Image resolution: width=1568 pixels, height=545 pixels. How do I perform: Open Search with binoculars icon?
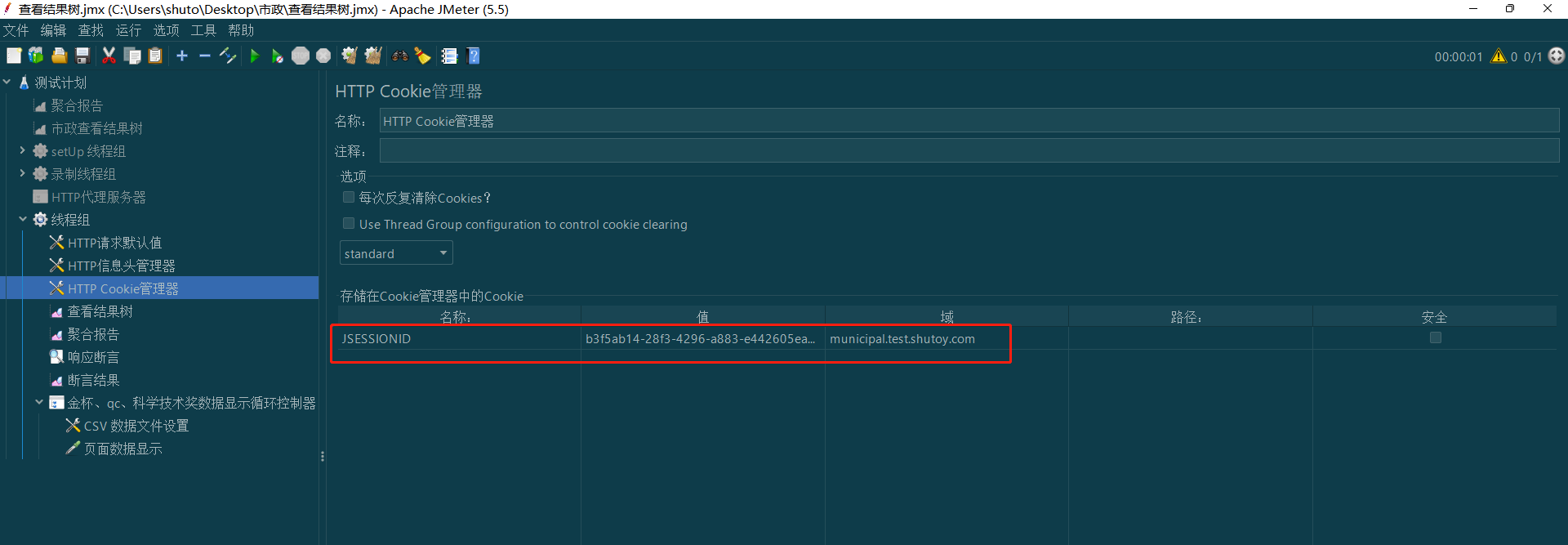coord(400,56)
